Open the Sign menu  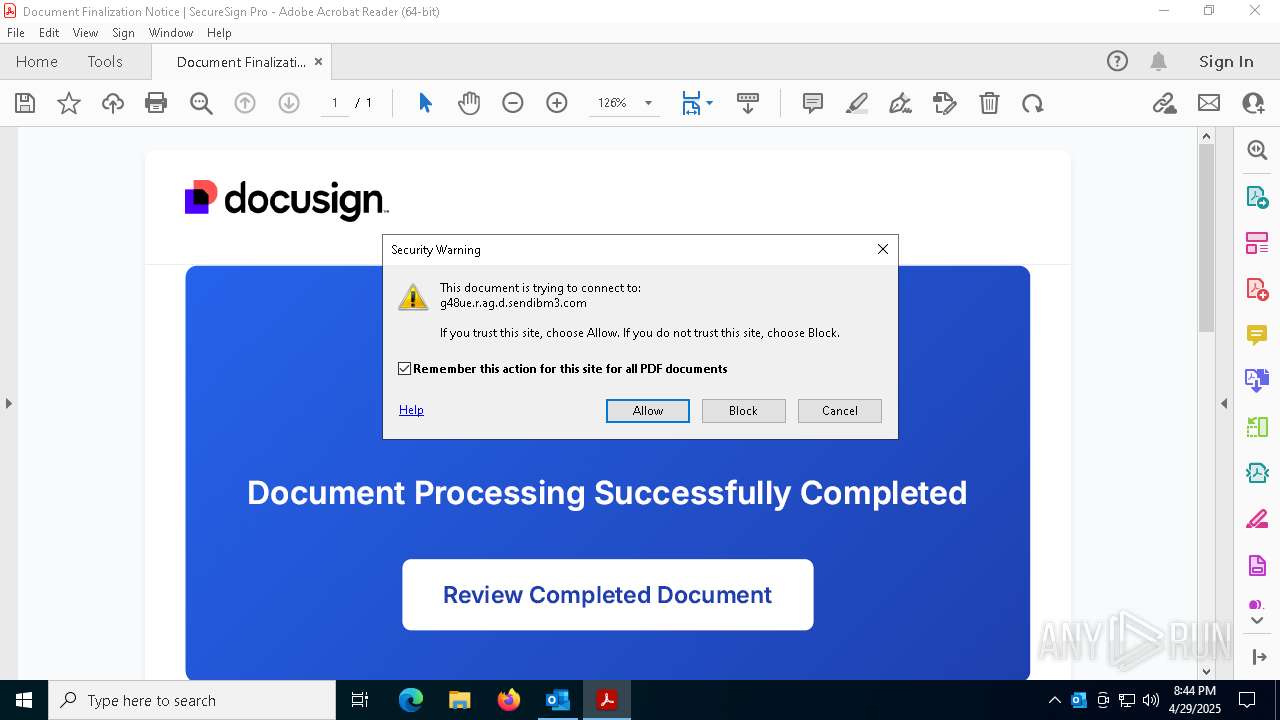pyautogui.click(x=123, y=33)
